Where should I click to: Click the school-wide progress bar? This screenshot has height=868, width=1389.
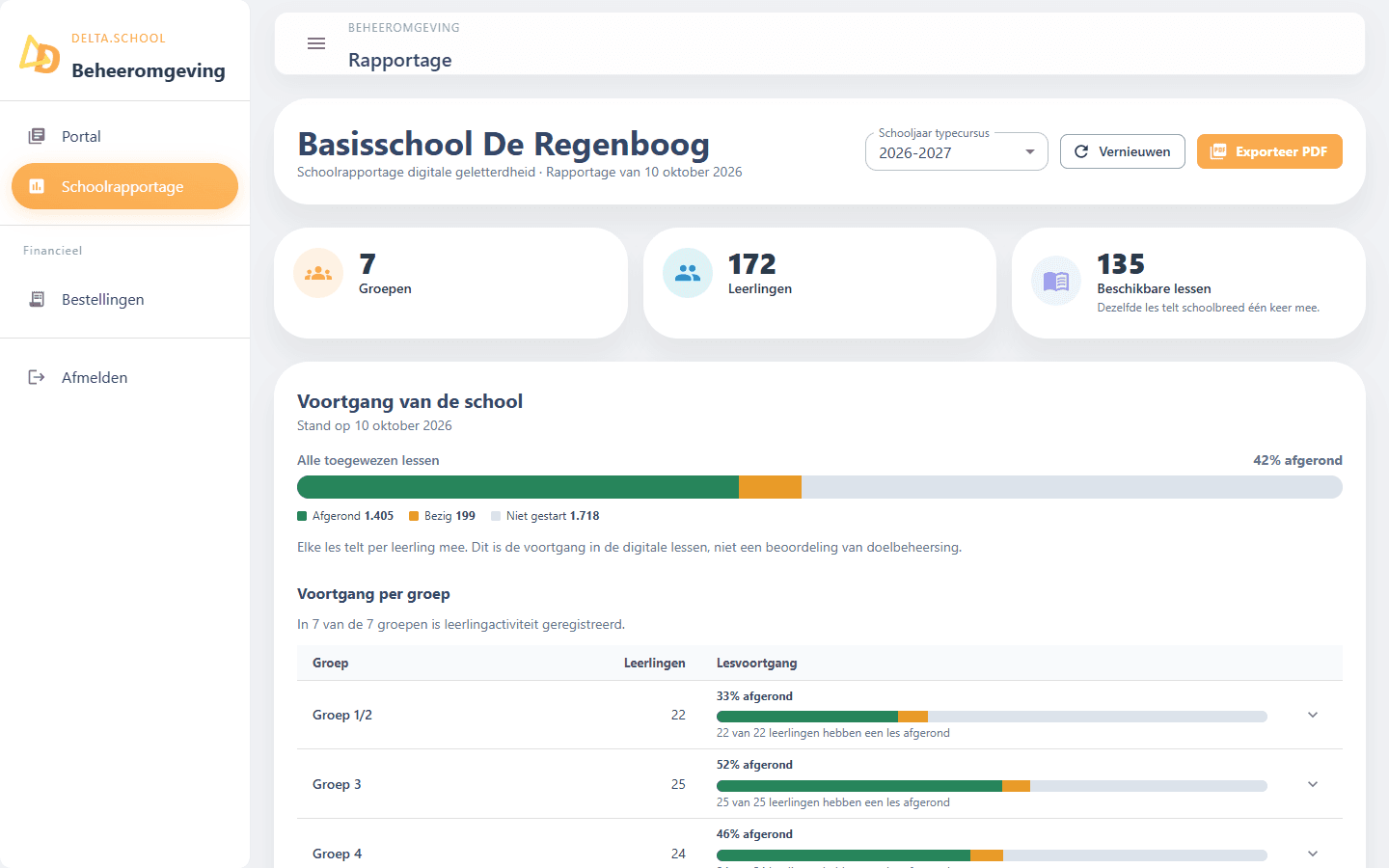click(x=820, y=487)
